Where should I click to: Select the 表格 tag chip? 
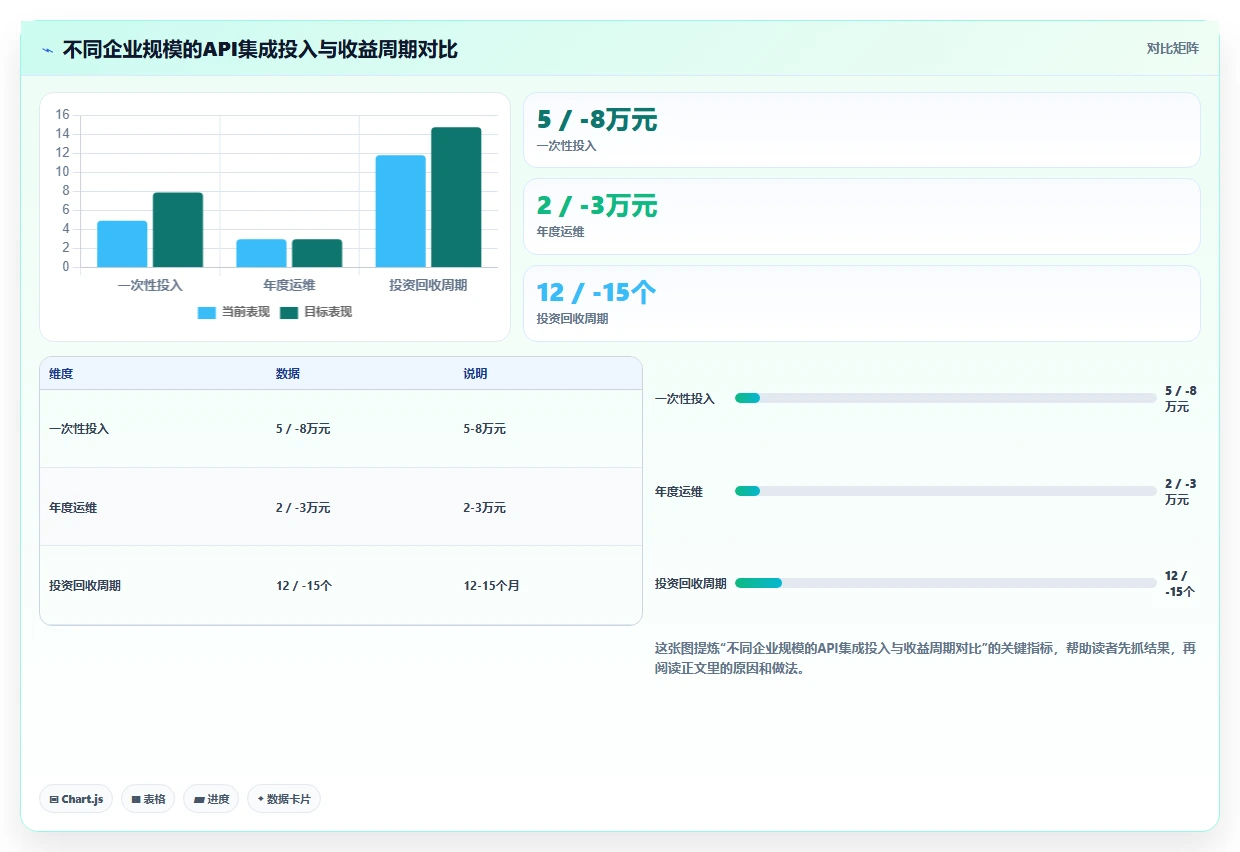coord(148,799)
